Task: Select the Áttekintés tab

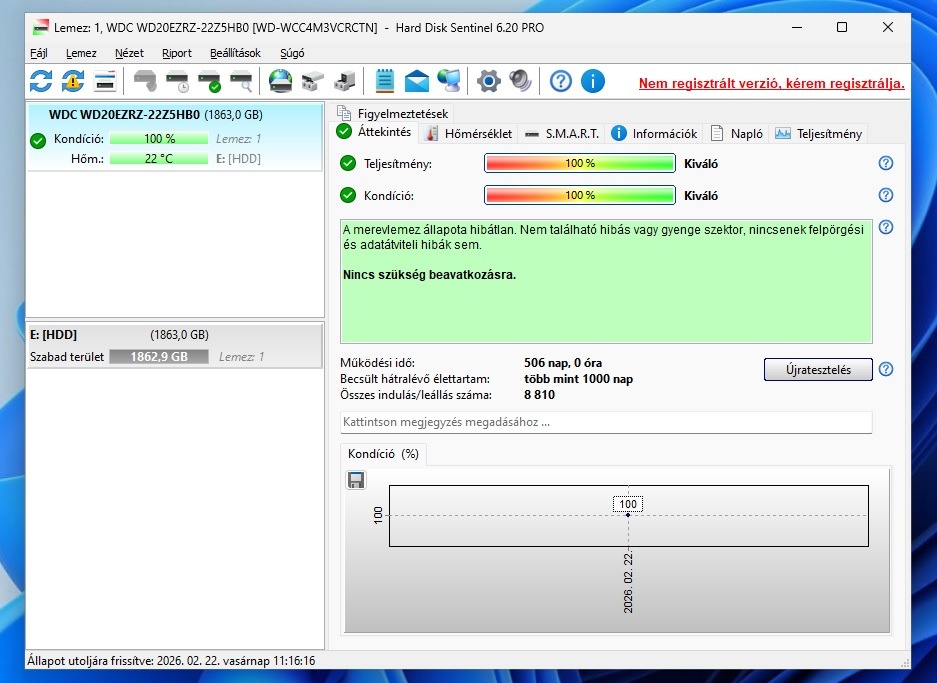Action: click(374, 132)
